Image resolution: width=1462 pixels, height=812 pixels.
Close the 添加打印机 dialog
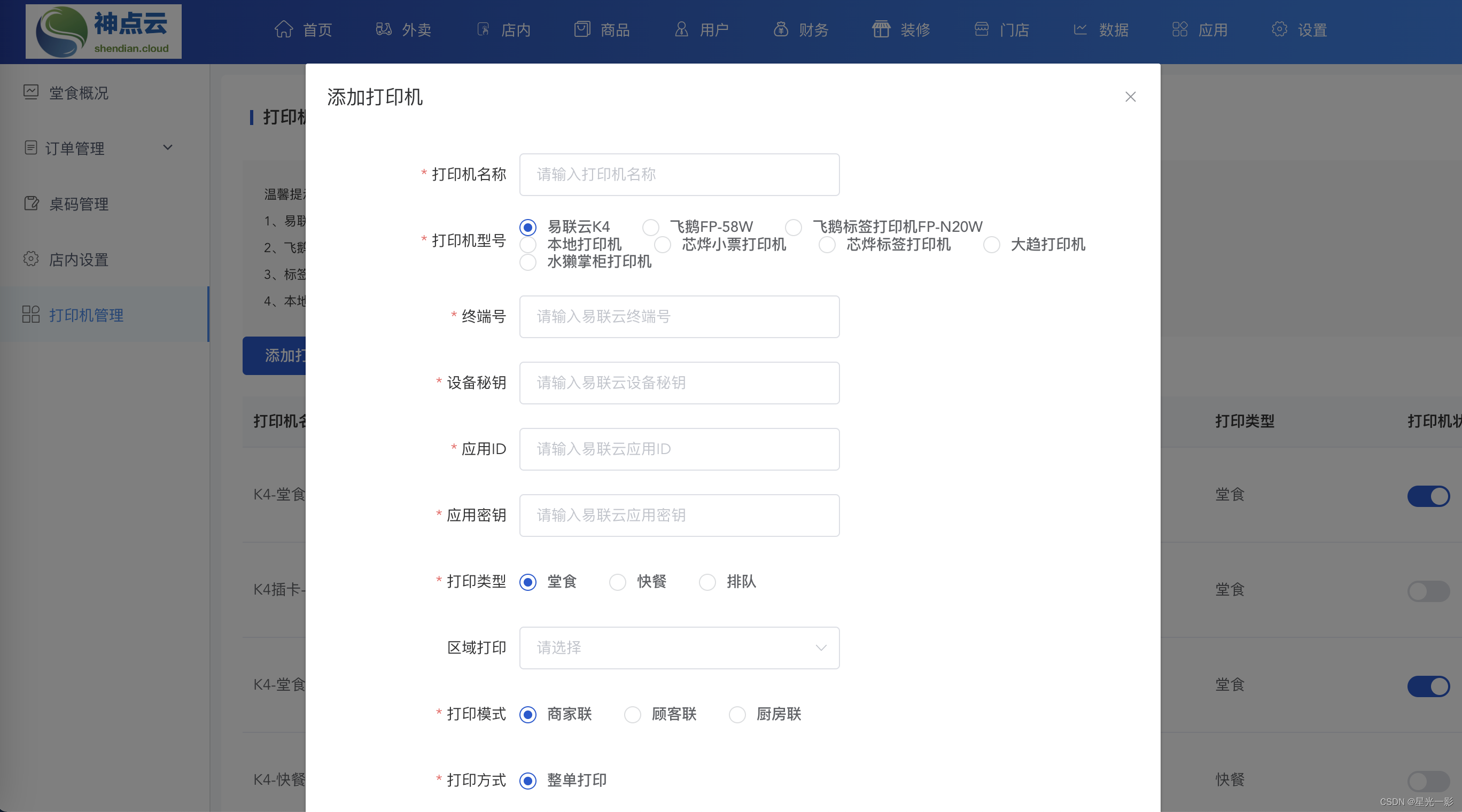pyautogui.click(x=1130, y=97)
